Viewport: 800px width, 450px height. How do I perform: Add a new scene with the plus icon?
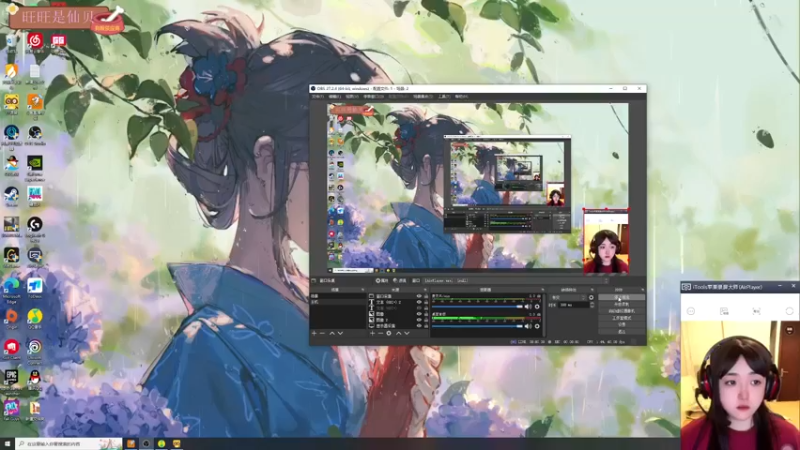coord(314,333)
